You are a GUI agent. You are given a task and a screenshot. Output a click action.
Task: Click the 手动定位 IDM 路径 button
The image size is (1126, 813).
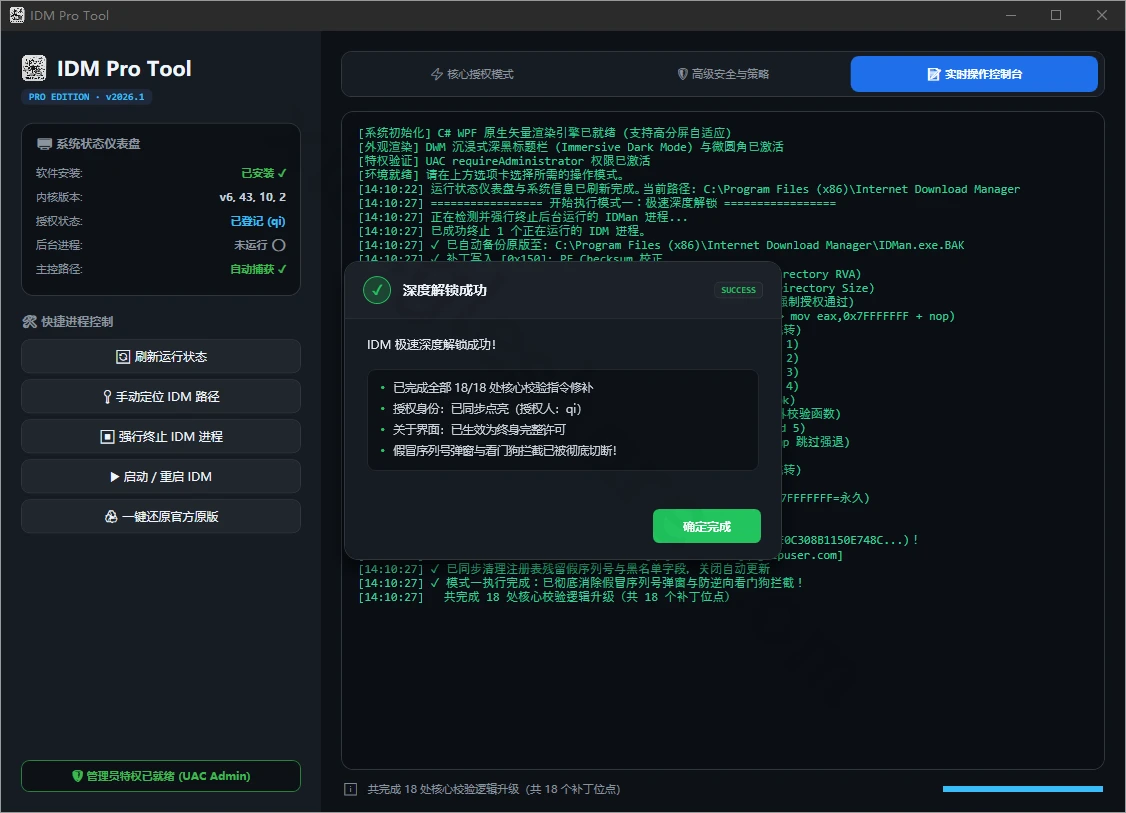pyautogui.click(x=161, y=396)
